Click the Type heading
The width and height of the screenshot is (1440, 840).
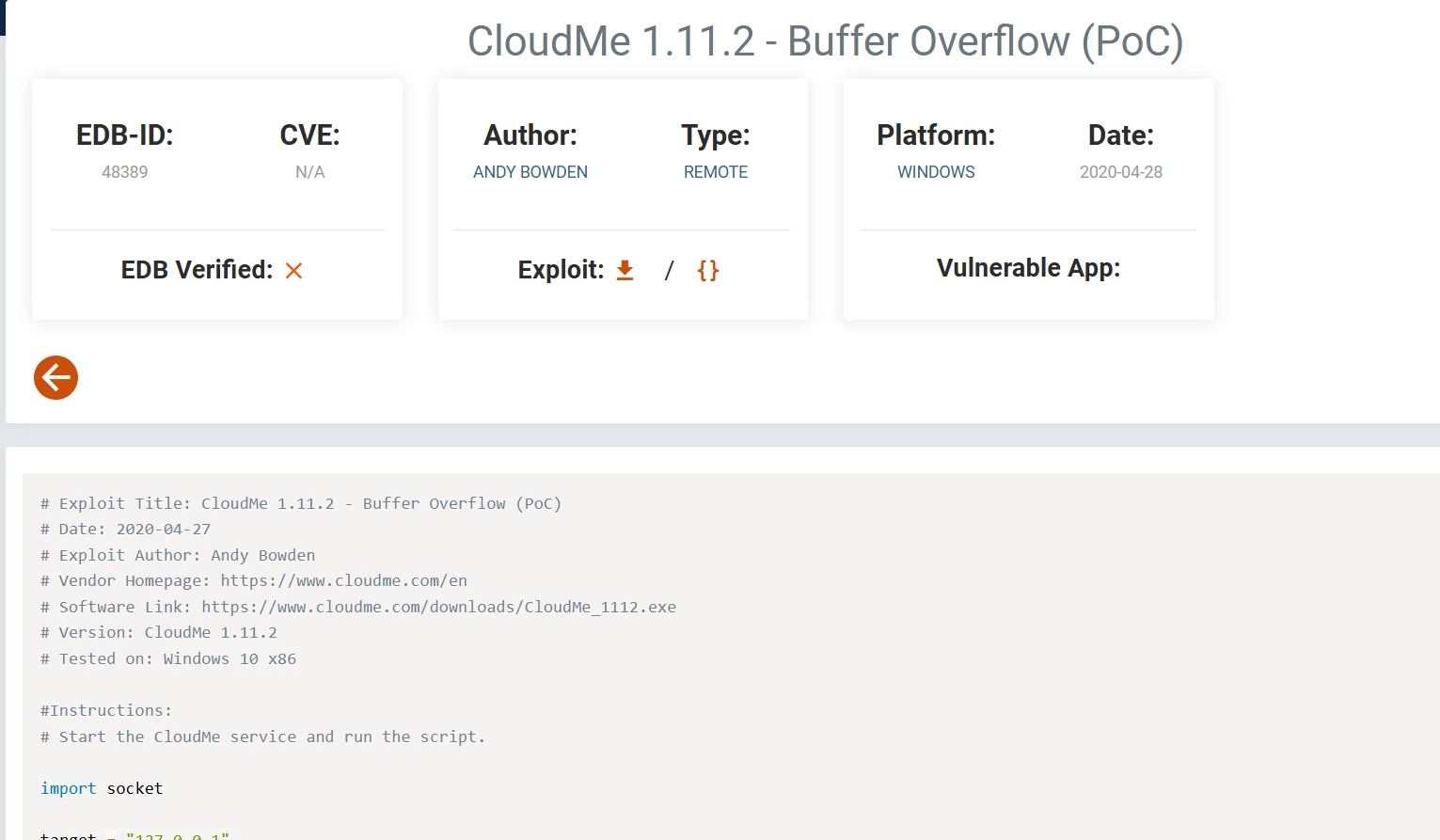(x=716, y=135)
